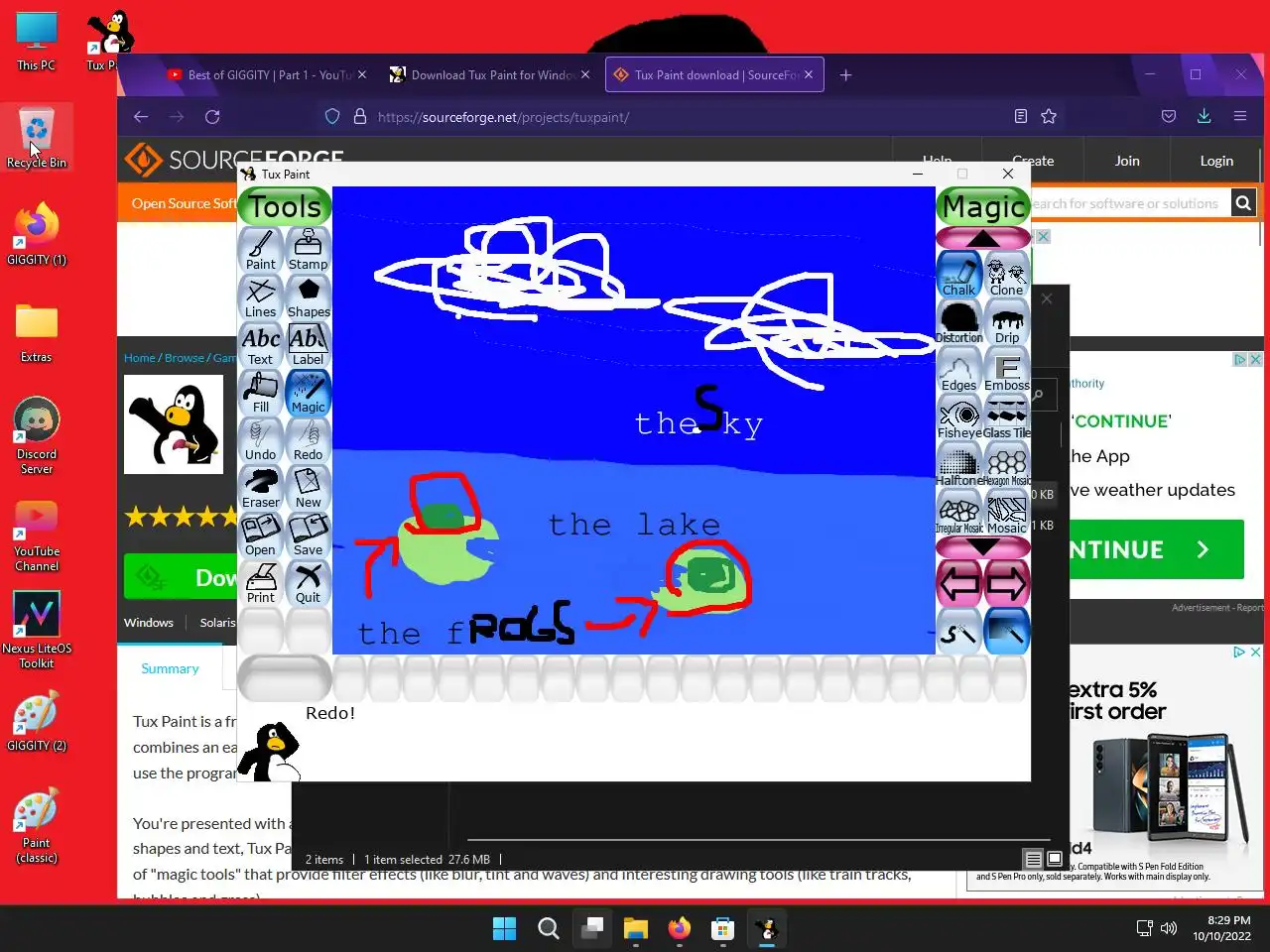Go back in Firefox
The image size is (1270, 952).
click(x=141, y=117)
